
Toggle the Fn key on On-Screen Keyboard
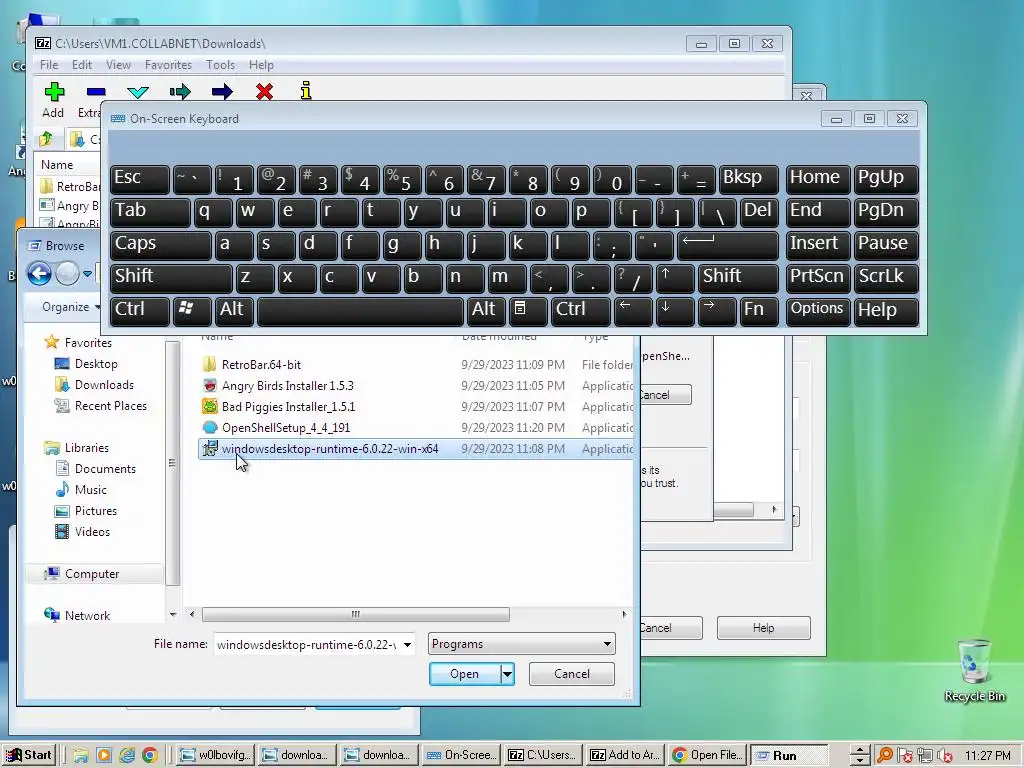759,310
